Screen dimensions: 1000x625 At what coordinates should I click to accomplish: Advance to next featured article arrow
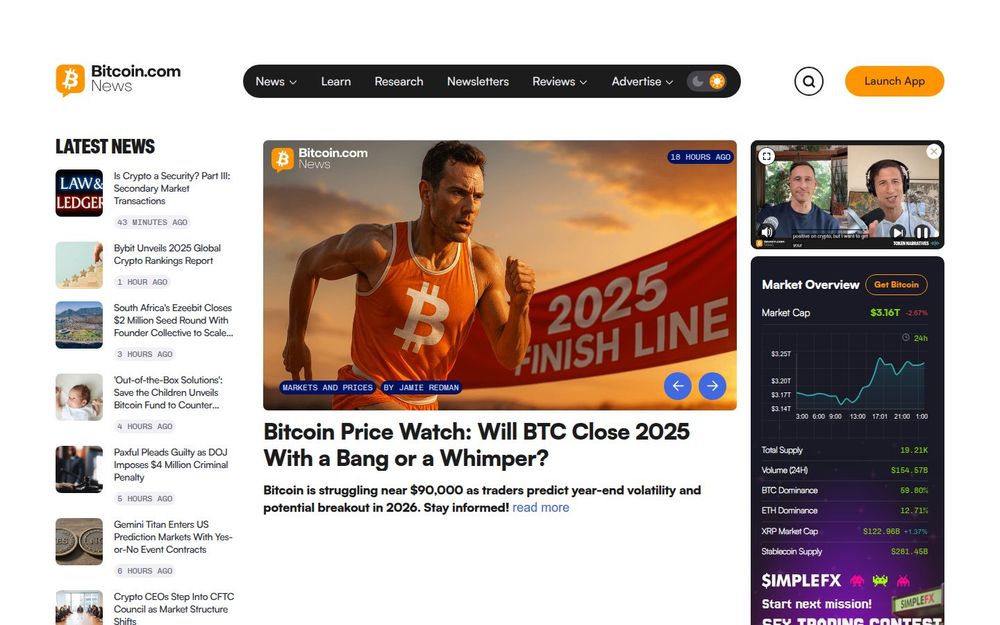click(712, 386)
